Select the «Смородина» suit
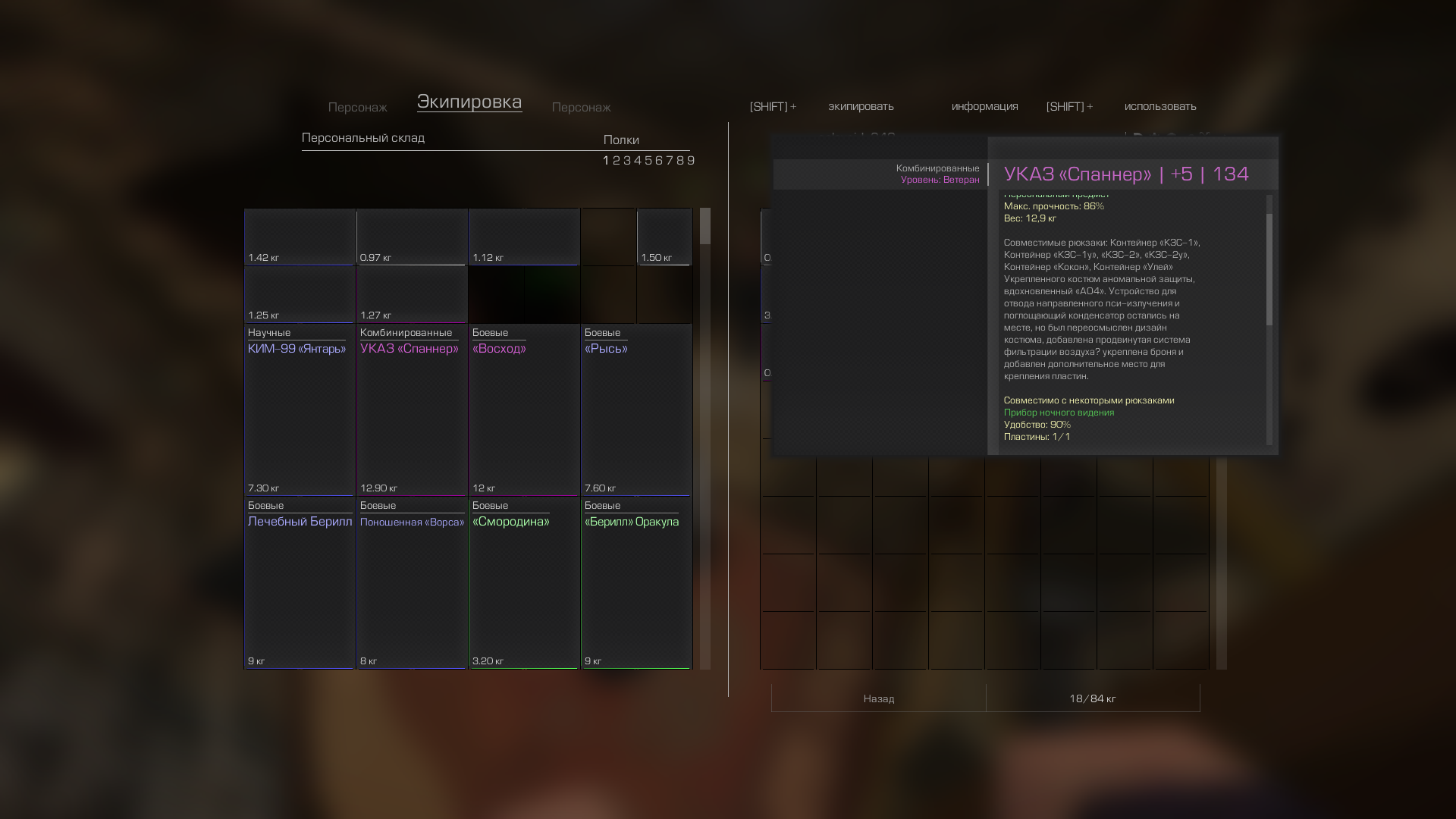The width and height of the screenshot is (1456, 819). point(524,583)
